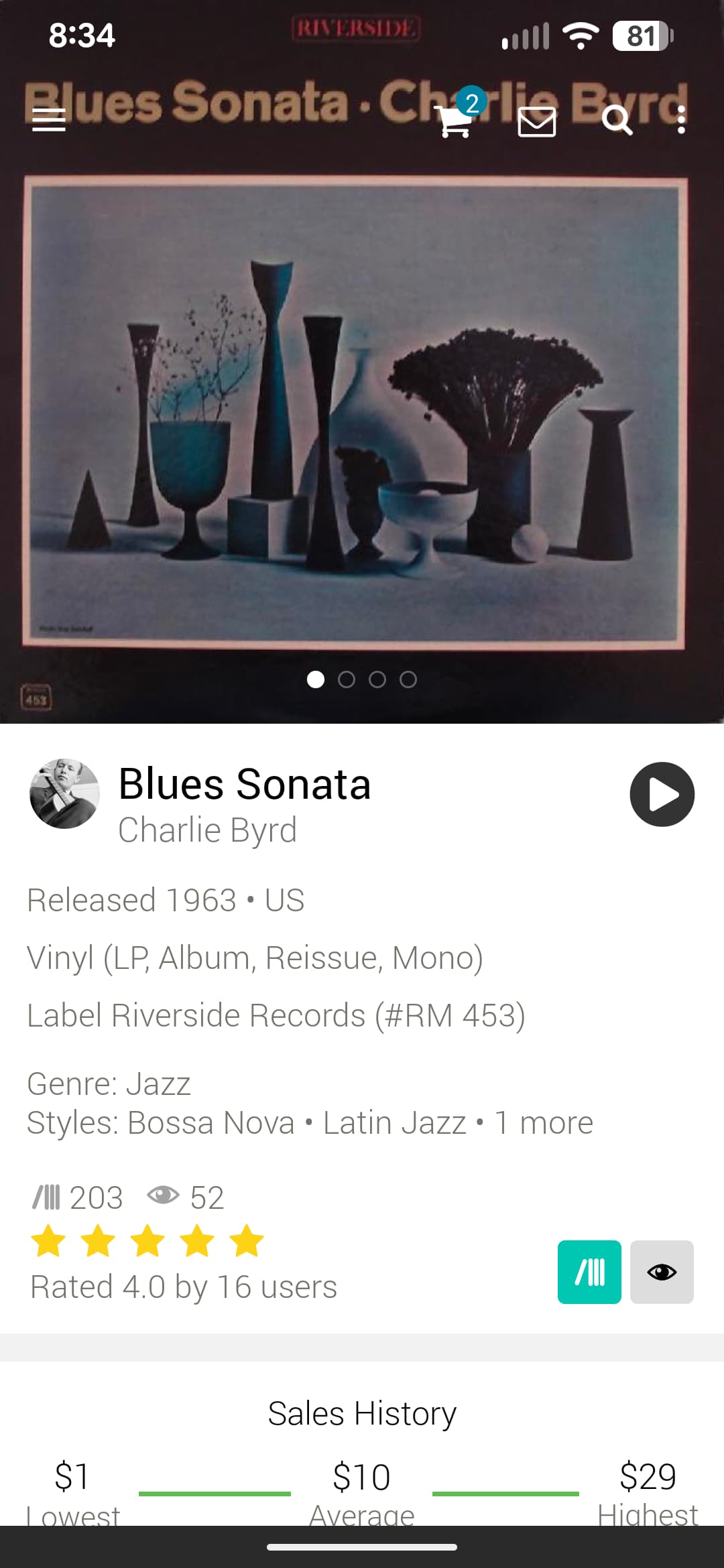Open the three-dot overflow menu
Screen dimensions: 724x1568
681,120
